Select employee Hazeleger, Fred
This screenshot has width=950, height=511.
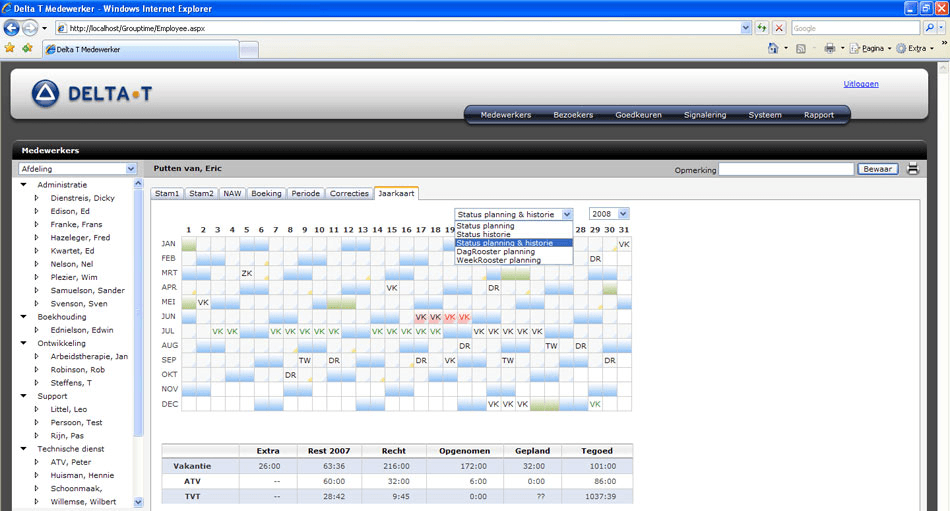80,238
